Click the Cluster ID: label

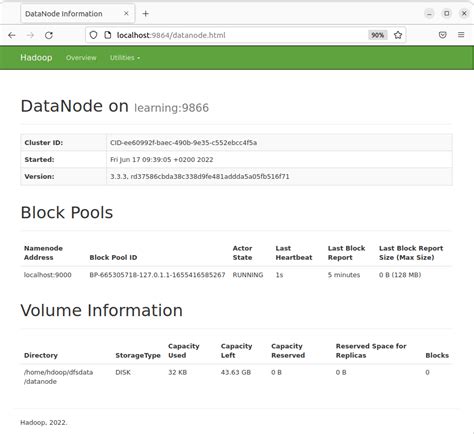pos(44,143)
